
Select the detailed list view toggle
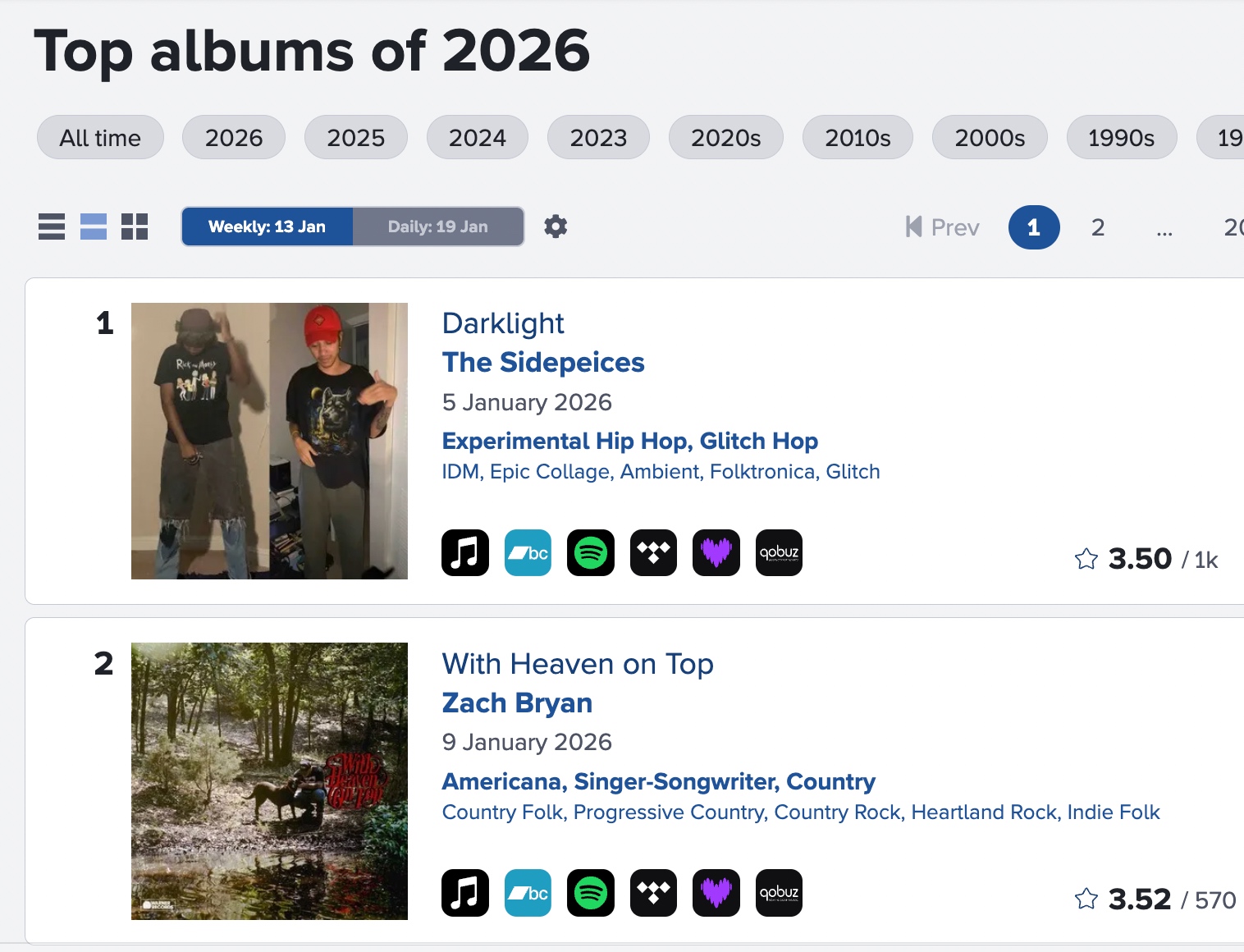click(94, 227)
